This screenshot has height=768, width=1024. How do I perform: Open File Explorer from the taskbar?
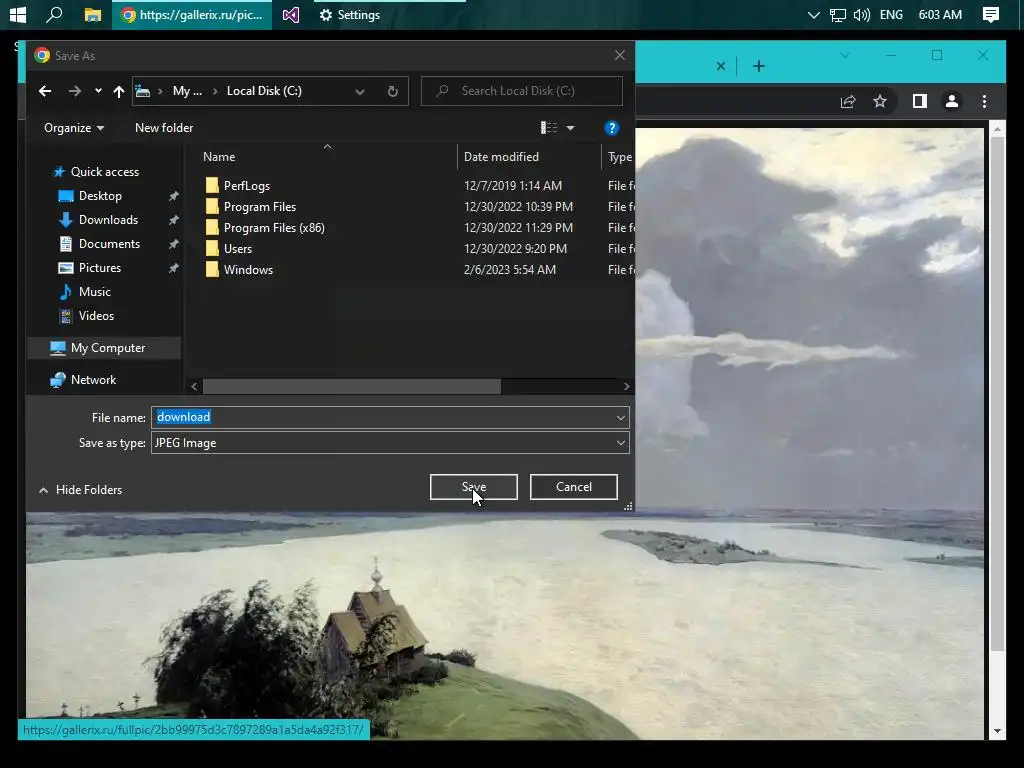tap(93, 14)
